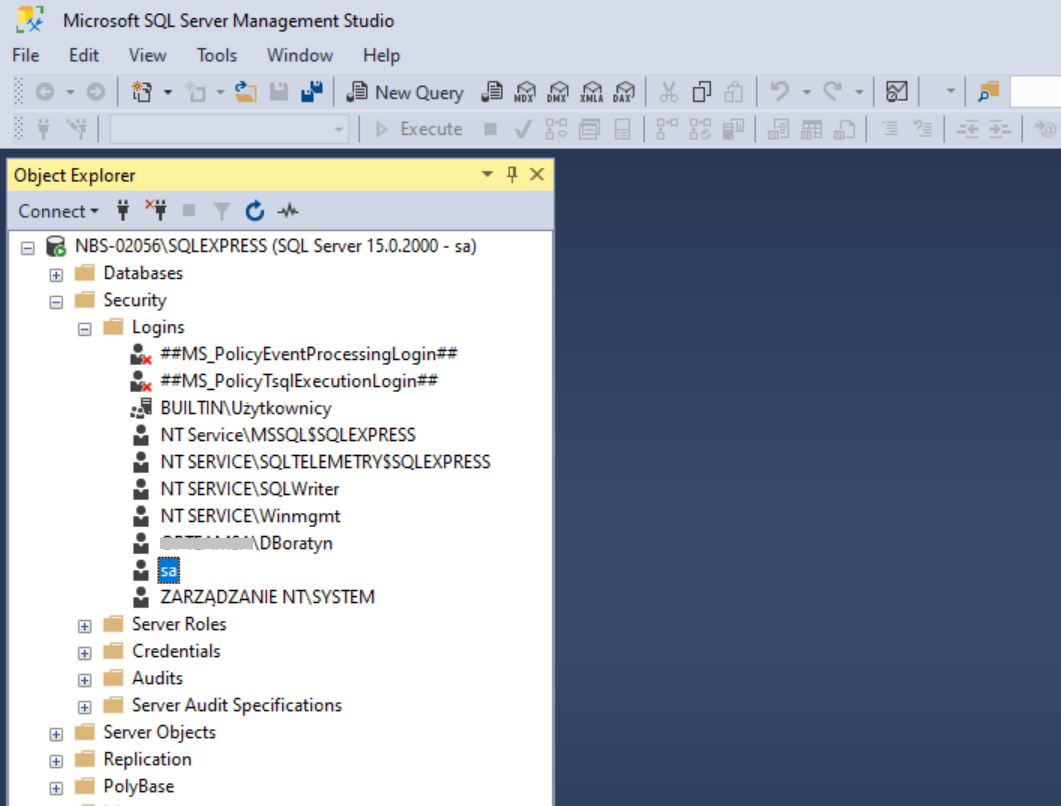This screenshot has width=1061, height=806.
Task: Select the NT SERVICE\SQLWriter login
Action: point(249,489)
